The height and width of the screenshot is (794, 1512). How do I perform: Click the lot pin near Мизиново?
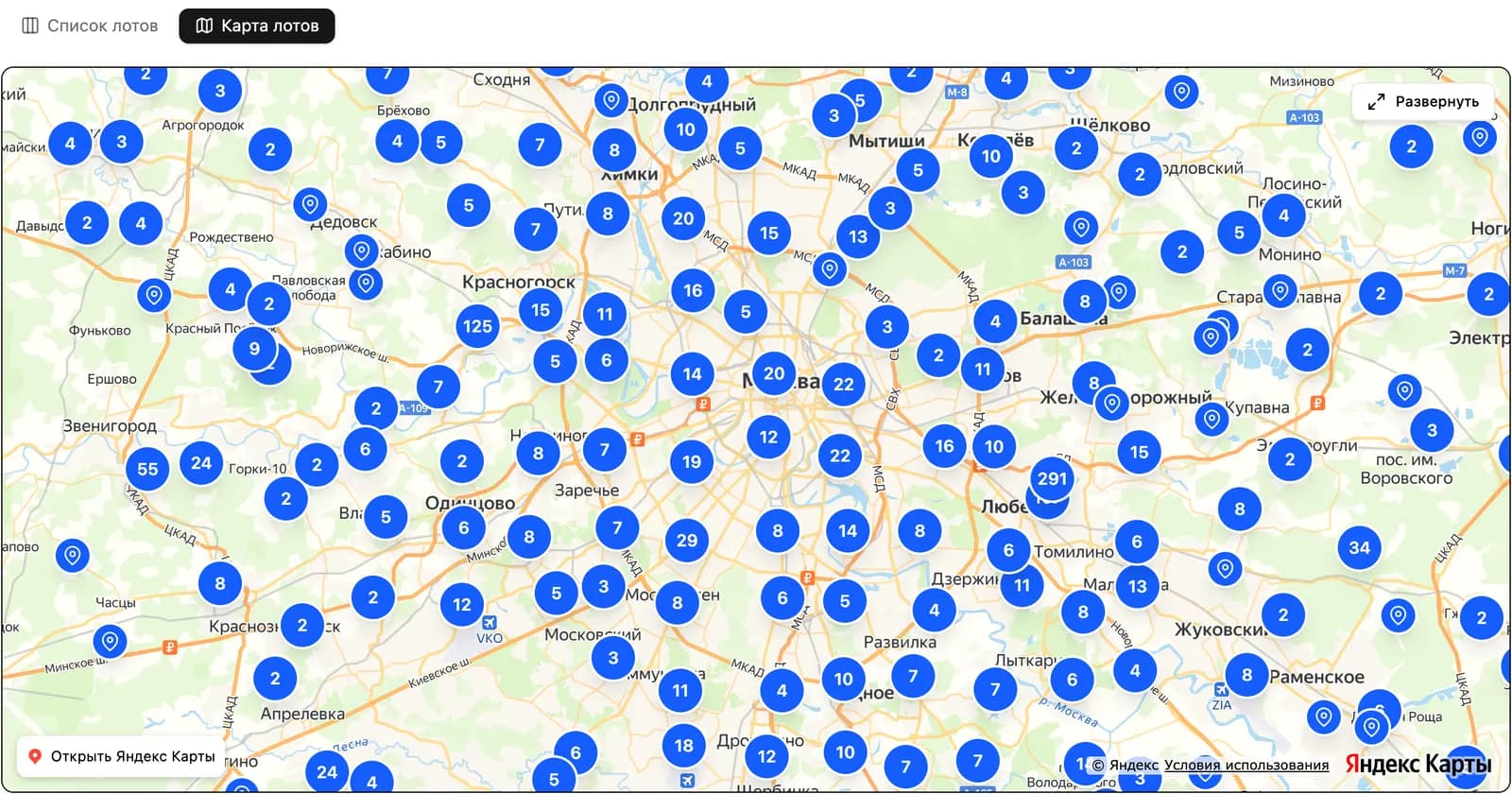tap(1181, 92)
